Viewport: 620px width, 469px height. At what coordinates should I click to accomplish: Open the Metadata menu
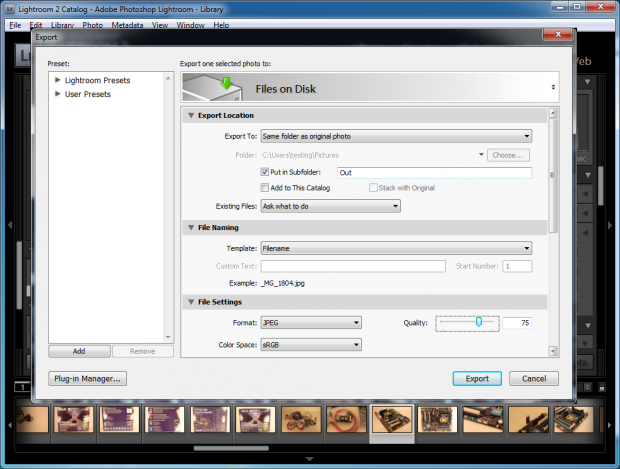pyautogui.click(x=127, y=25)
